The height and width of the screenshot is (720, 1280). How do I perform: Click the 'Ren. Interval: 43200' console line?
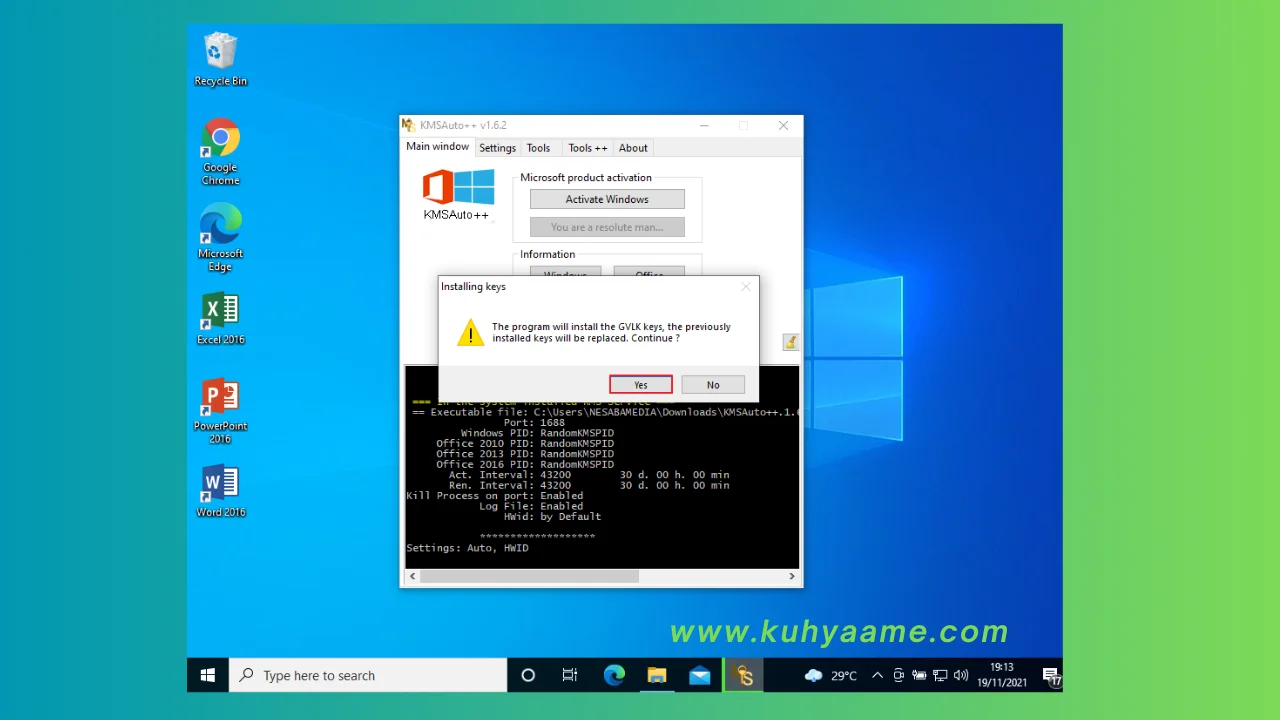point(589,485)
